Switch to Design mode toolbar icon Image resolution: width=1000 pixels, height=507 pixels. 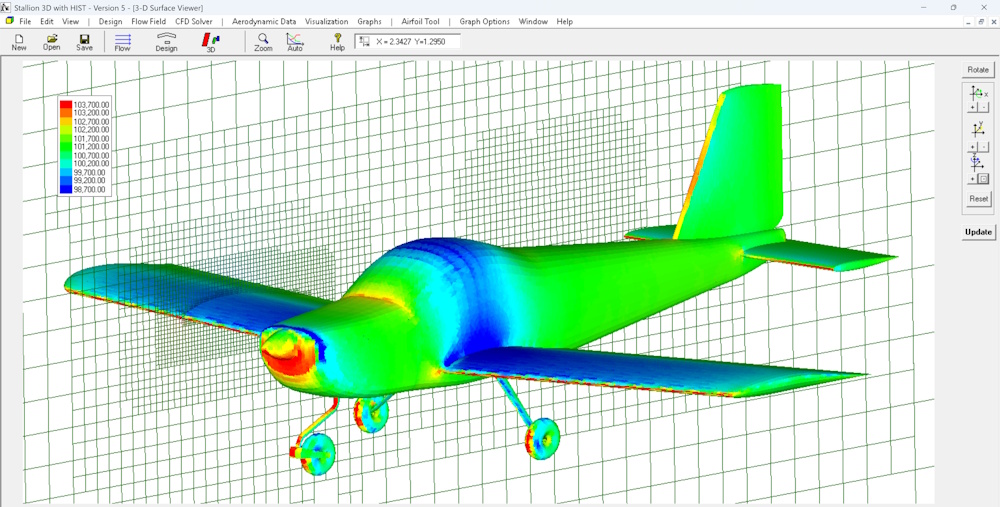[166, 43]
